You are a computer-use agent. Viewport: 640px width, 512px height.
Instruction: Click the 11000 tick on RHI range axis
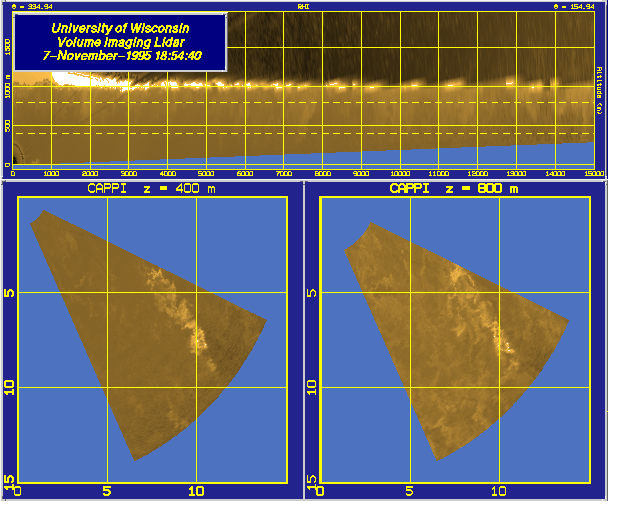pyautogui.click(x=439, y=174)
